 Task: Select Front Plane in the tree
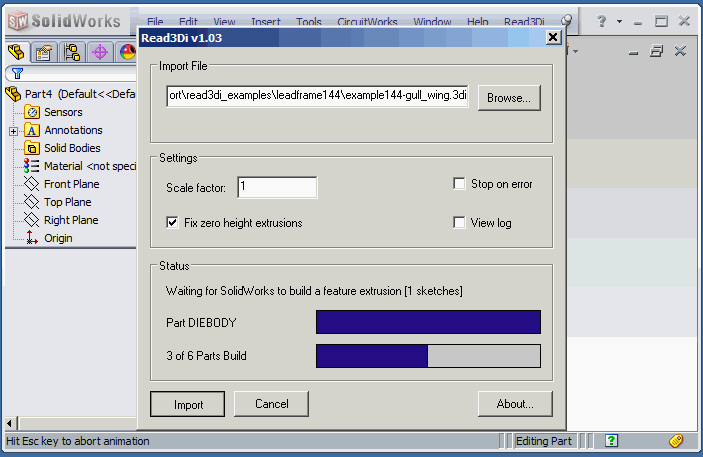[x=72, y=184]
